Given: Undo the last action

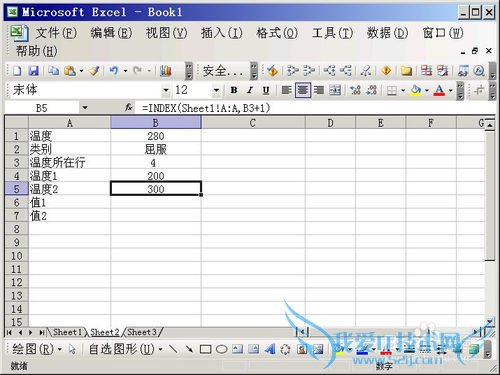Looking at the screenshot, I should click(x=114, y=71).
